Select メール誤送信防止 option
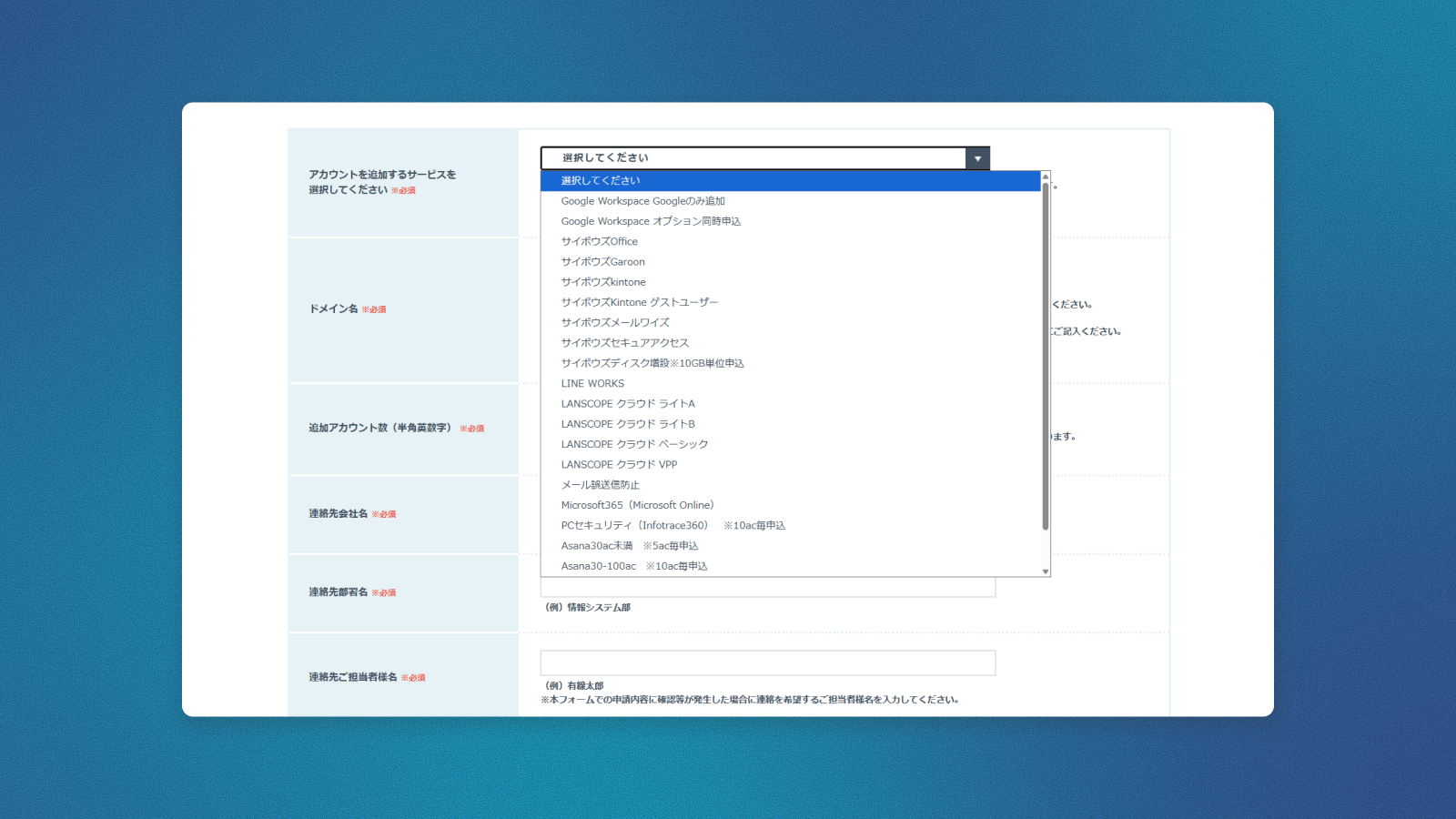This screenshot has height=819, width=1456. 791,485
